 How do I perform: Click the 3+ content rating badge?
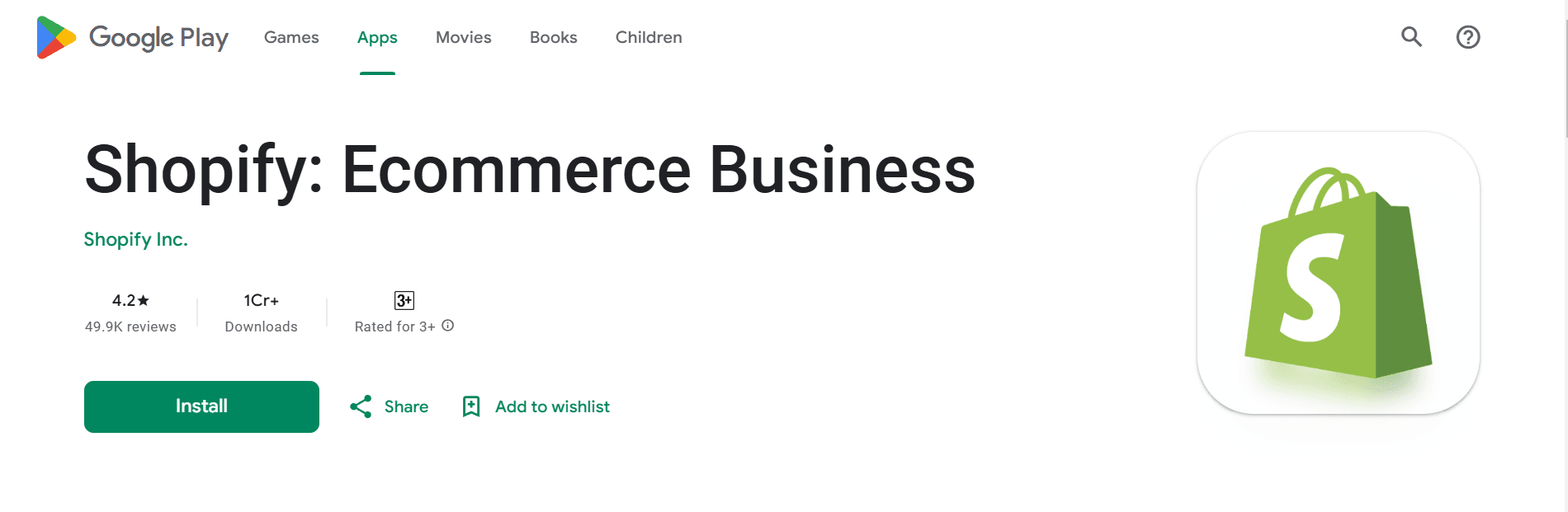404,300
